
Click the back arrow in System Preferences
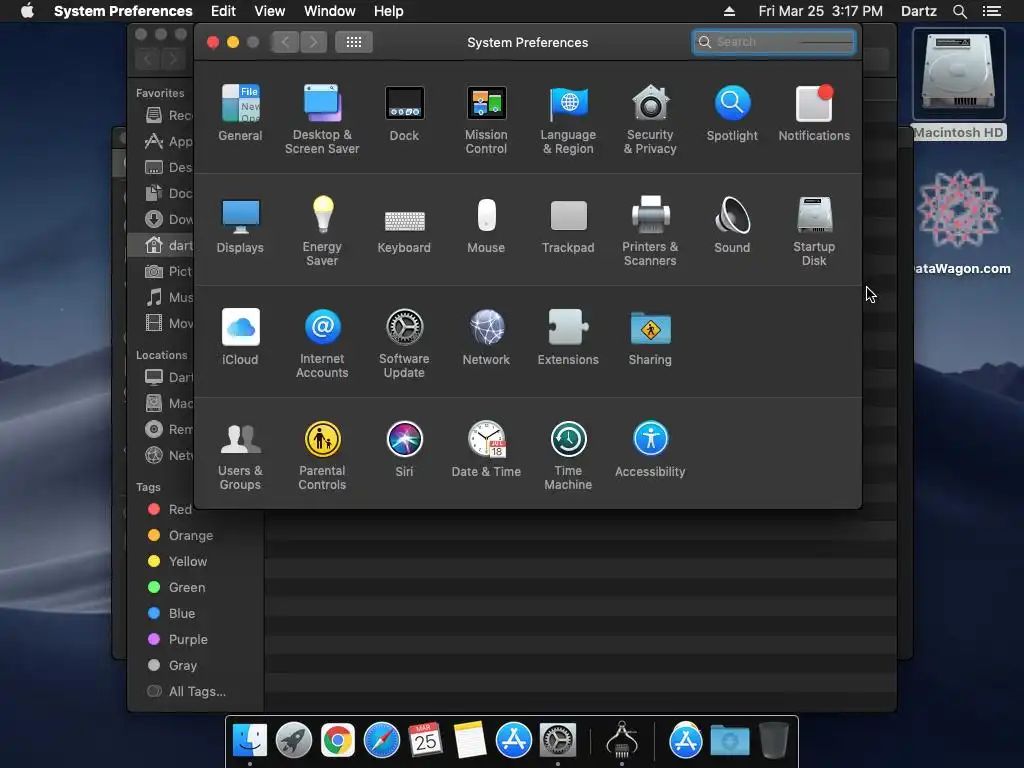tap(285, 42)
